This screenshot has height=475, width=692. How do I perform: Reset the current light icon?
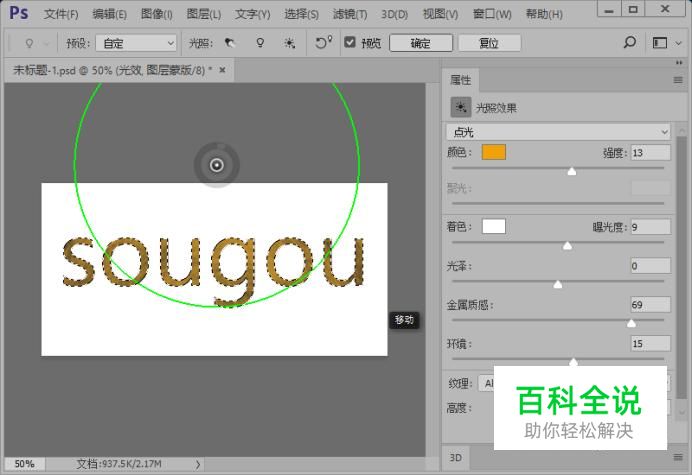323,42
